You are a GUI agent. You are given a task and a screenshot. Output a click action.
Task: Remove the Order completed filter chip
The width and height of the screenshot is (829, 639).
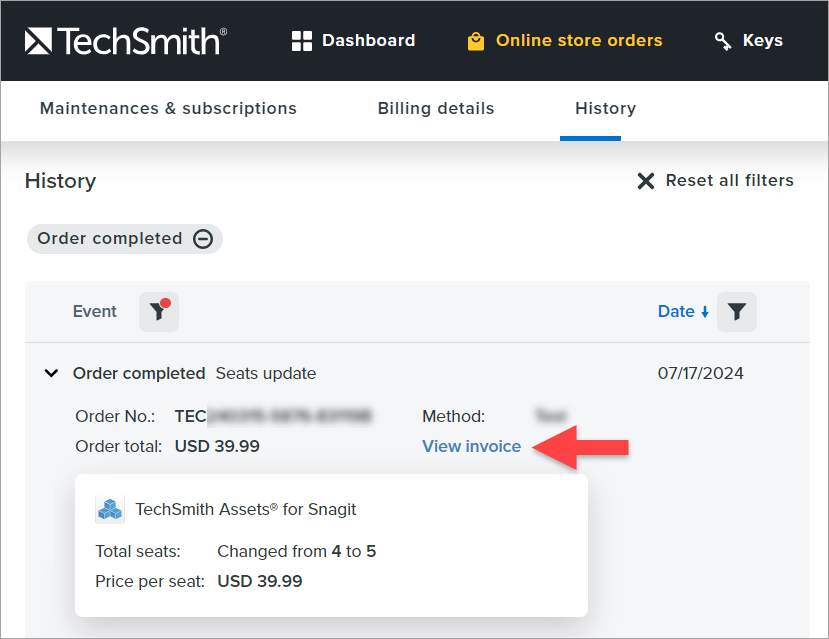tap(203, 238)
